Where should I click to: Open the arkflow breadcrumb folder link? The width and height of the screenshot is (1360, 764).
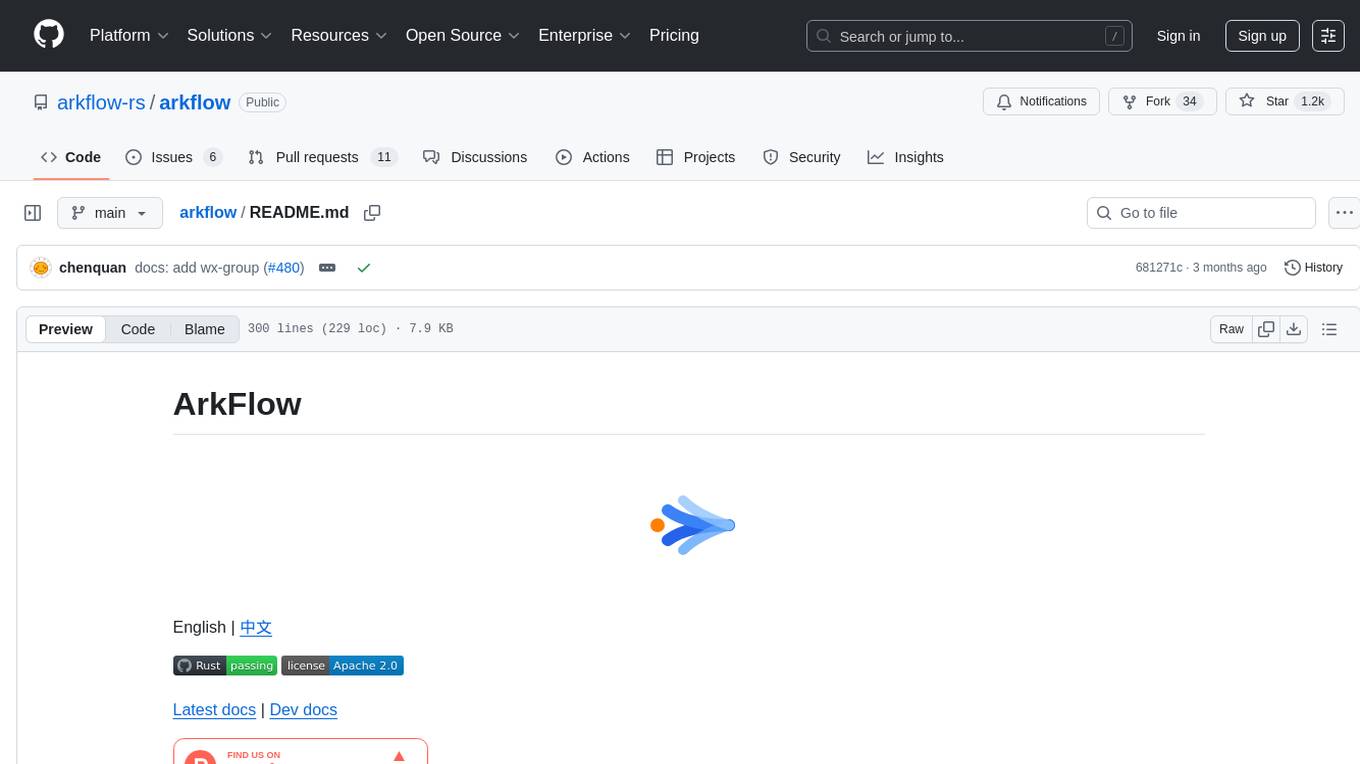[x=208, y=212]
